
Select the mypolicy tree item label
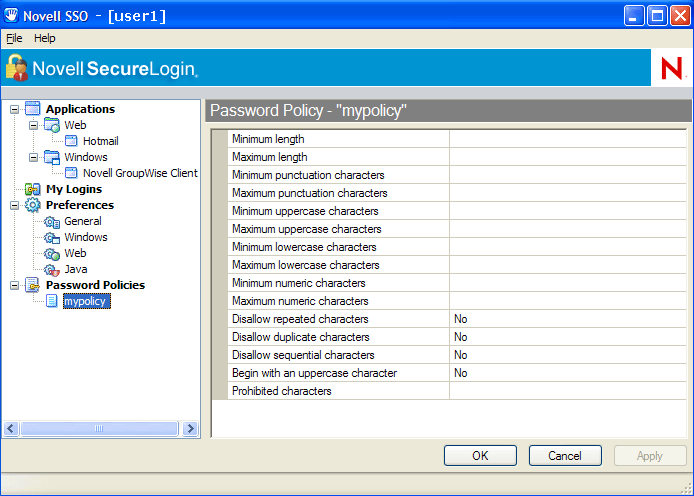point(87,301)
